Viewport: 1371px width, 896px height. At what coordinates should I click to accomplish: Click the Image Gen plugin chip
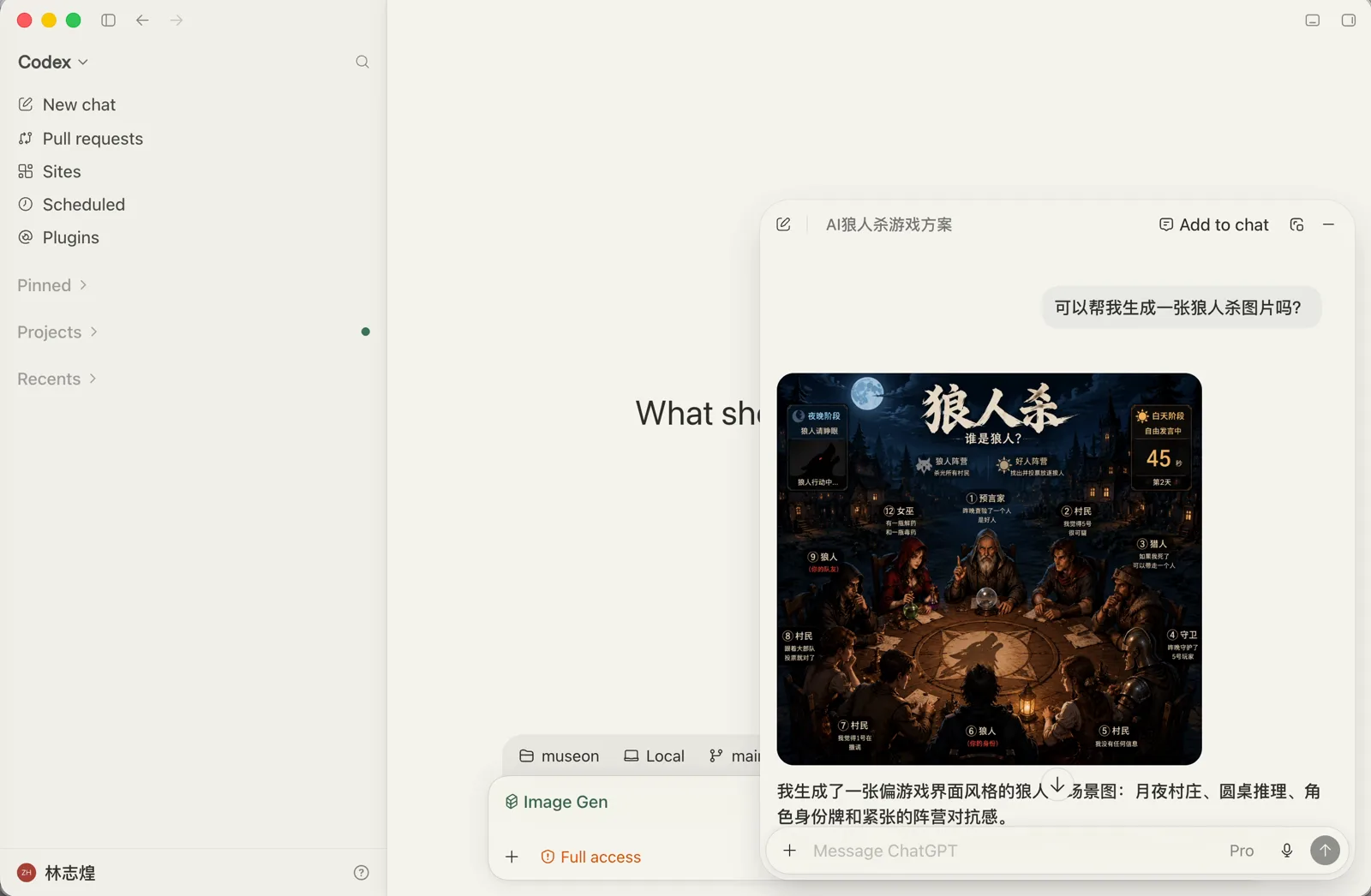pyautogui.click(x=556, y=802)
